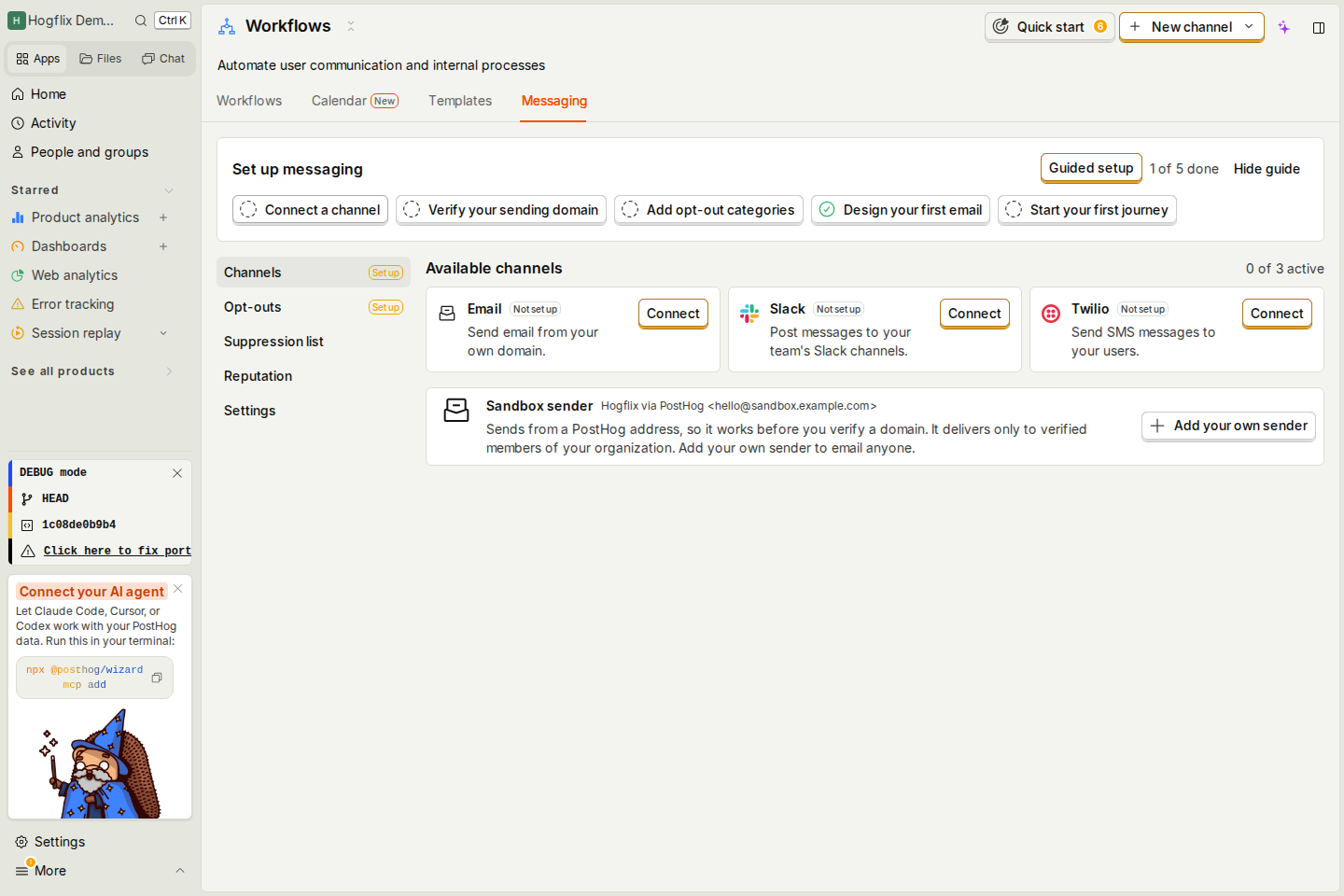Expand the Session replay submenu
Viewport: 1344px width, 896px height.
tap(163, 333)
